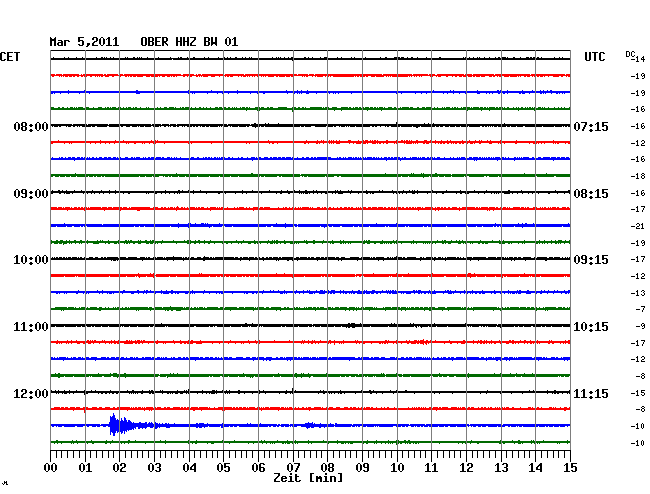Select the 08:00 CET time label
This screenshot has width=650, height=494.
31,126
